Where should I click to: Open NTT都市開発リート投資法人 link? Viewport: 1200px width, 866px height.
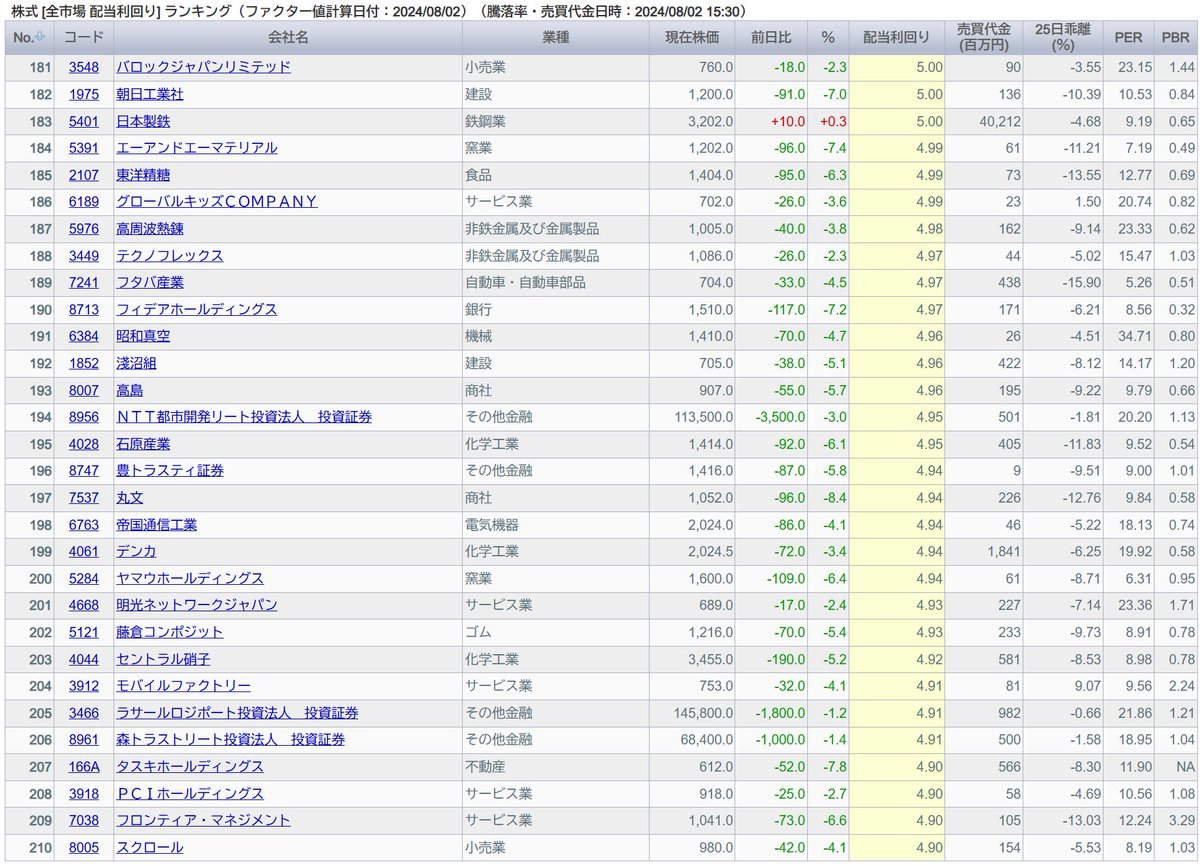coord(244,417)
